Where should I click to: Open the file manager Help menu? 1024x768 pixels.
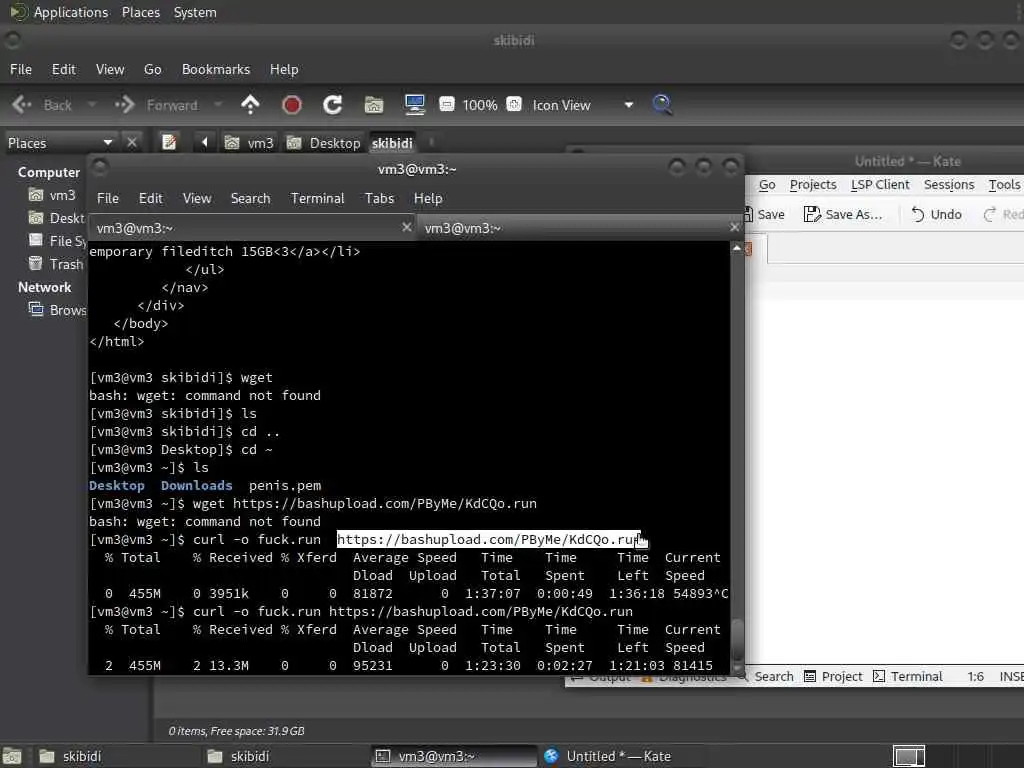(284, 69)
